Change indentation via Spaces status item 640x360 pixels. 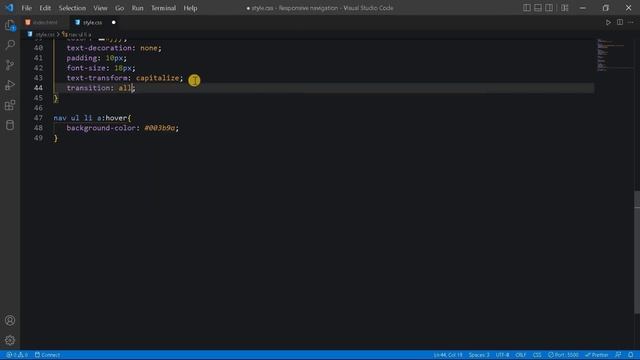coord(479,355)
